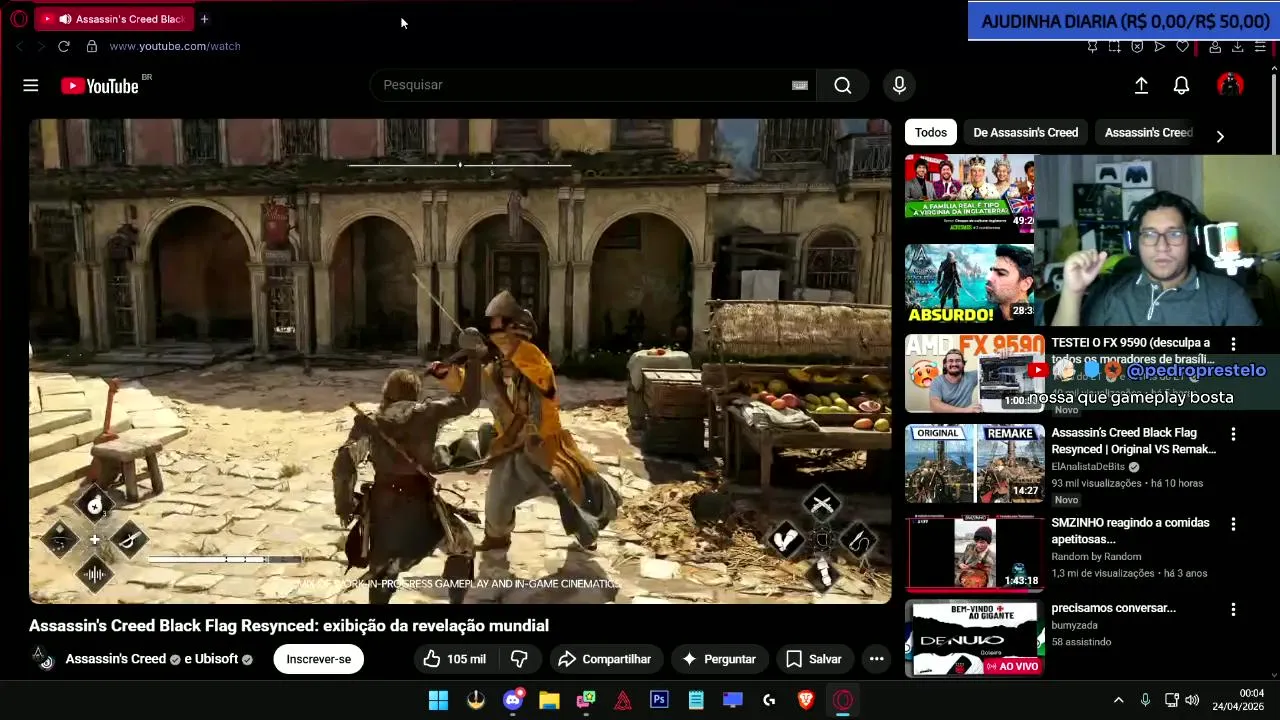The height and width of the screenshot is (720, 1280).
Task: Click the magnifier search button
Action: click(x=843, y=85)
